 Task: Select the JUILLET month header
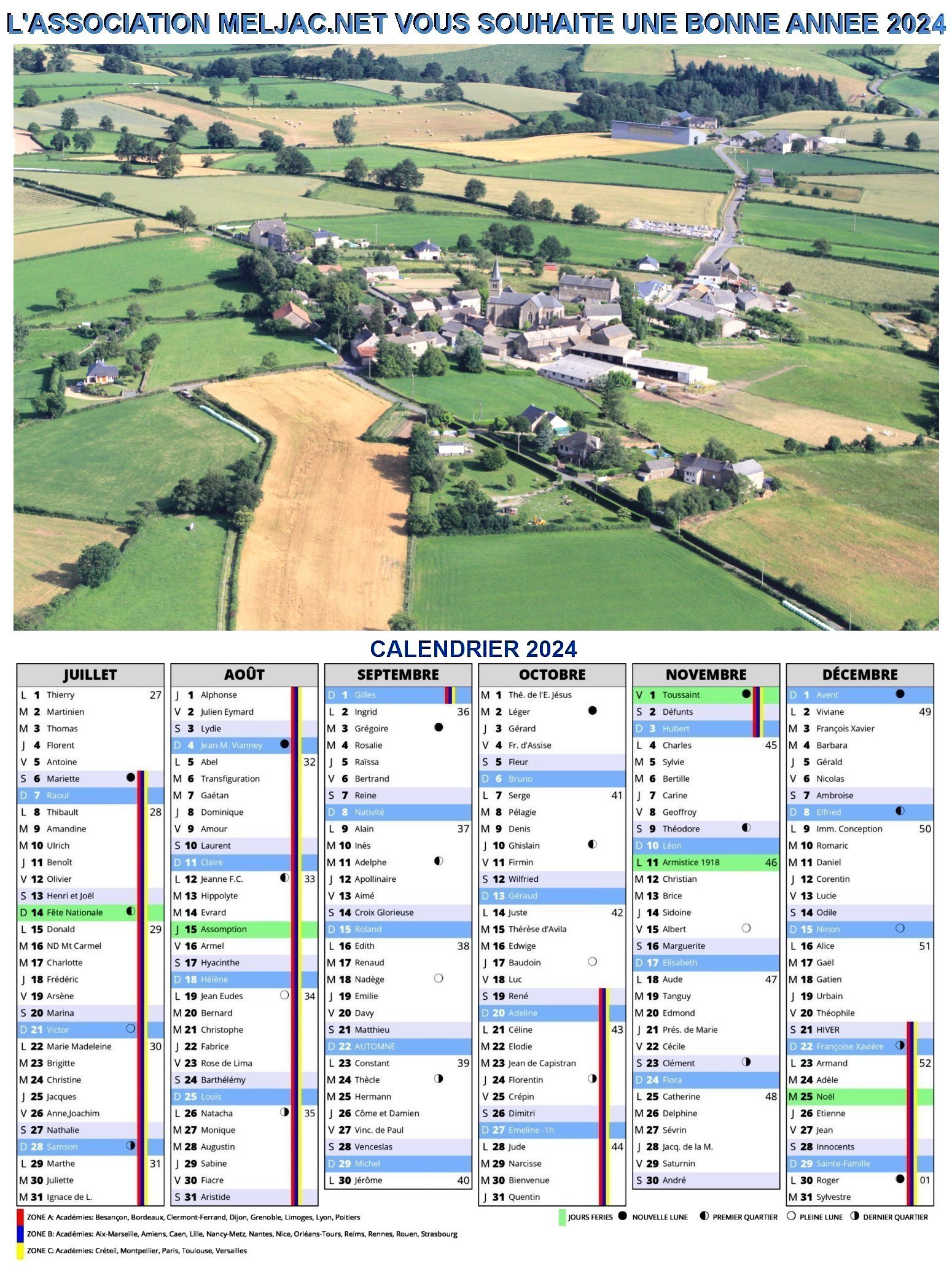90,675
